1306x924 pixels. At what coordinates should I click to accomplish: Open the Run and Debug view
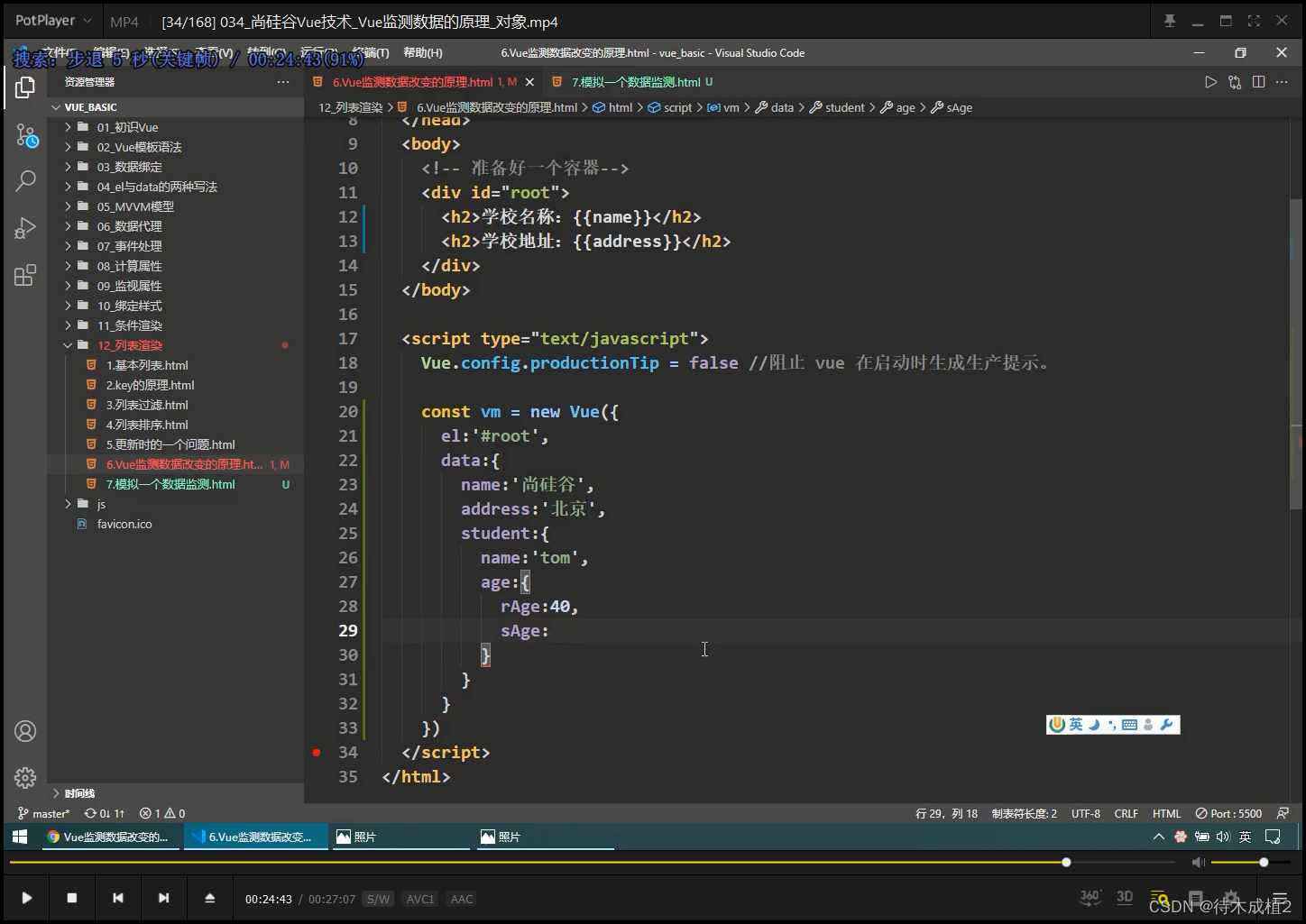(x=25, y=228)
